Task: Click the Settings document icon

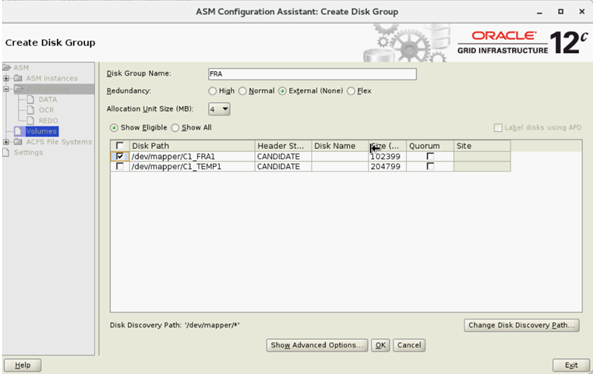Action: click(6, 153)
